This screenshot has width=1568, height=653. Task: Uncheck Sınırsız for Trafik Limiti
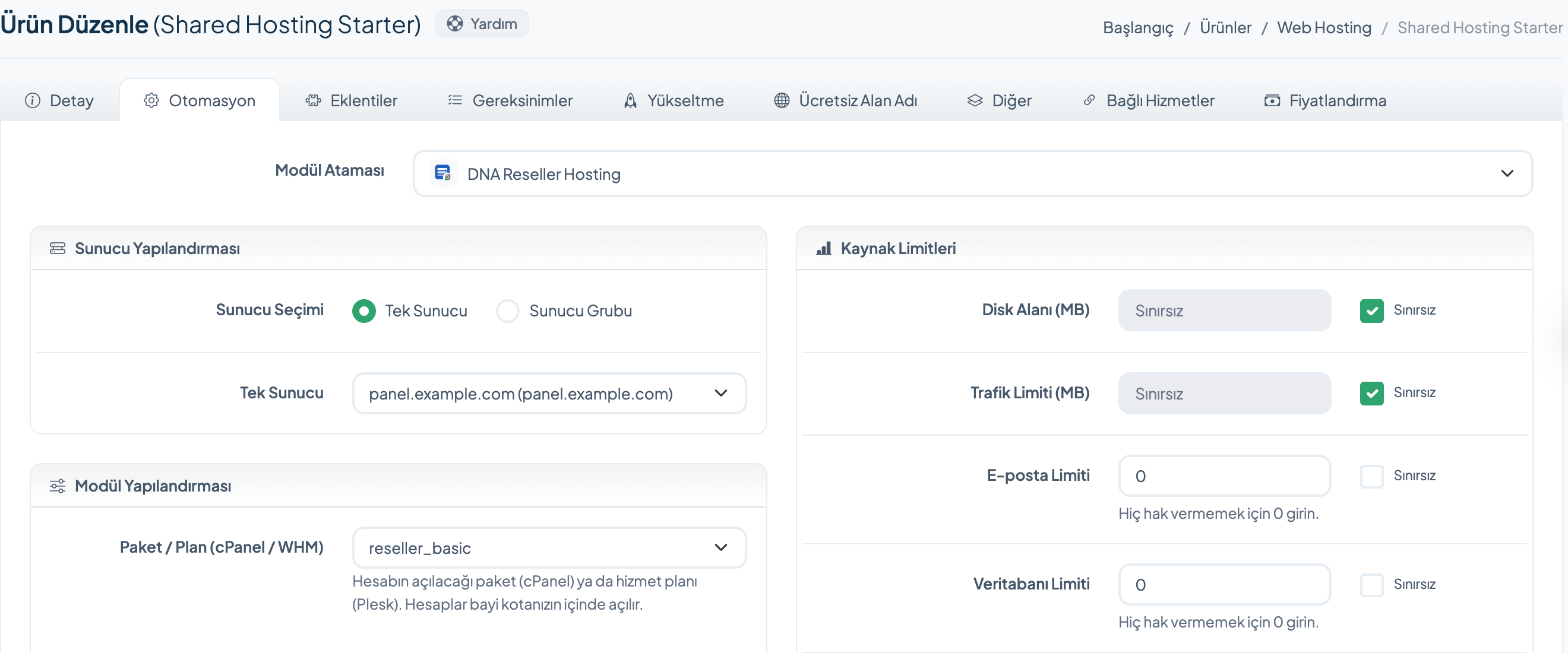click(1372, 393)
